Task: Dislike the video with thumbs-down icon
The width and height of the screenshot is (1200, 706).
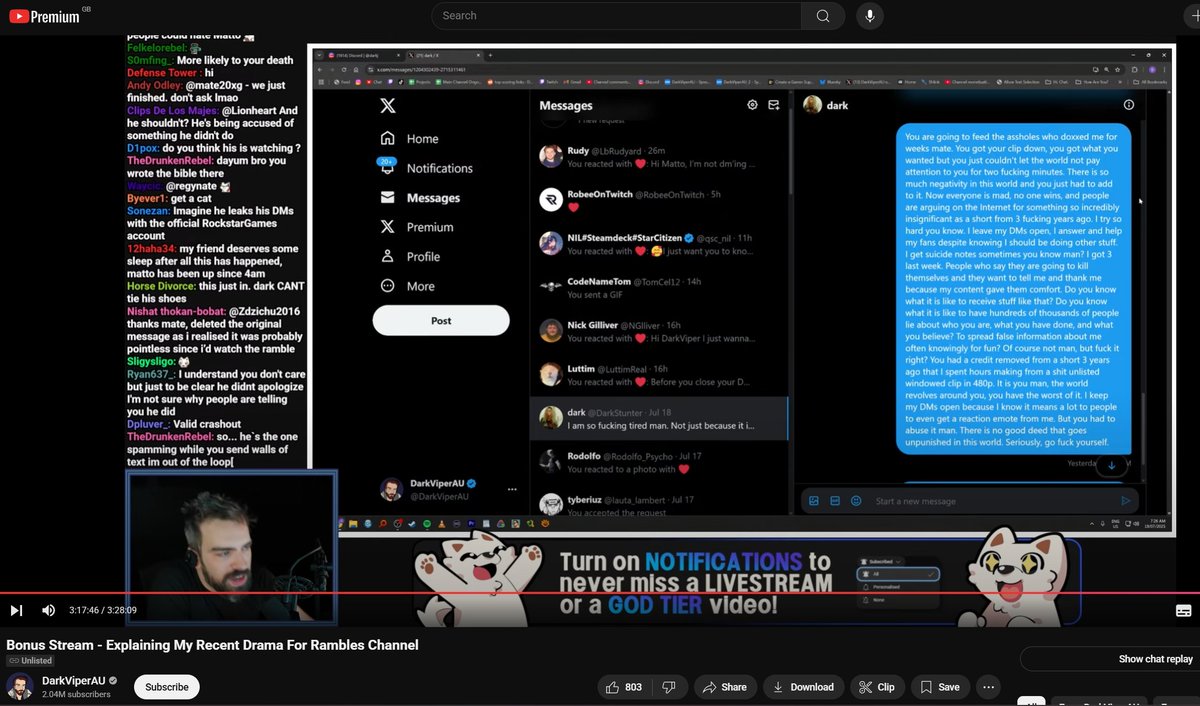Action: (x=670, y=687)
